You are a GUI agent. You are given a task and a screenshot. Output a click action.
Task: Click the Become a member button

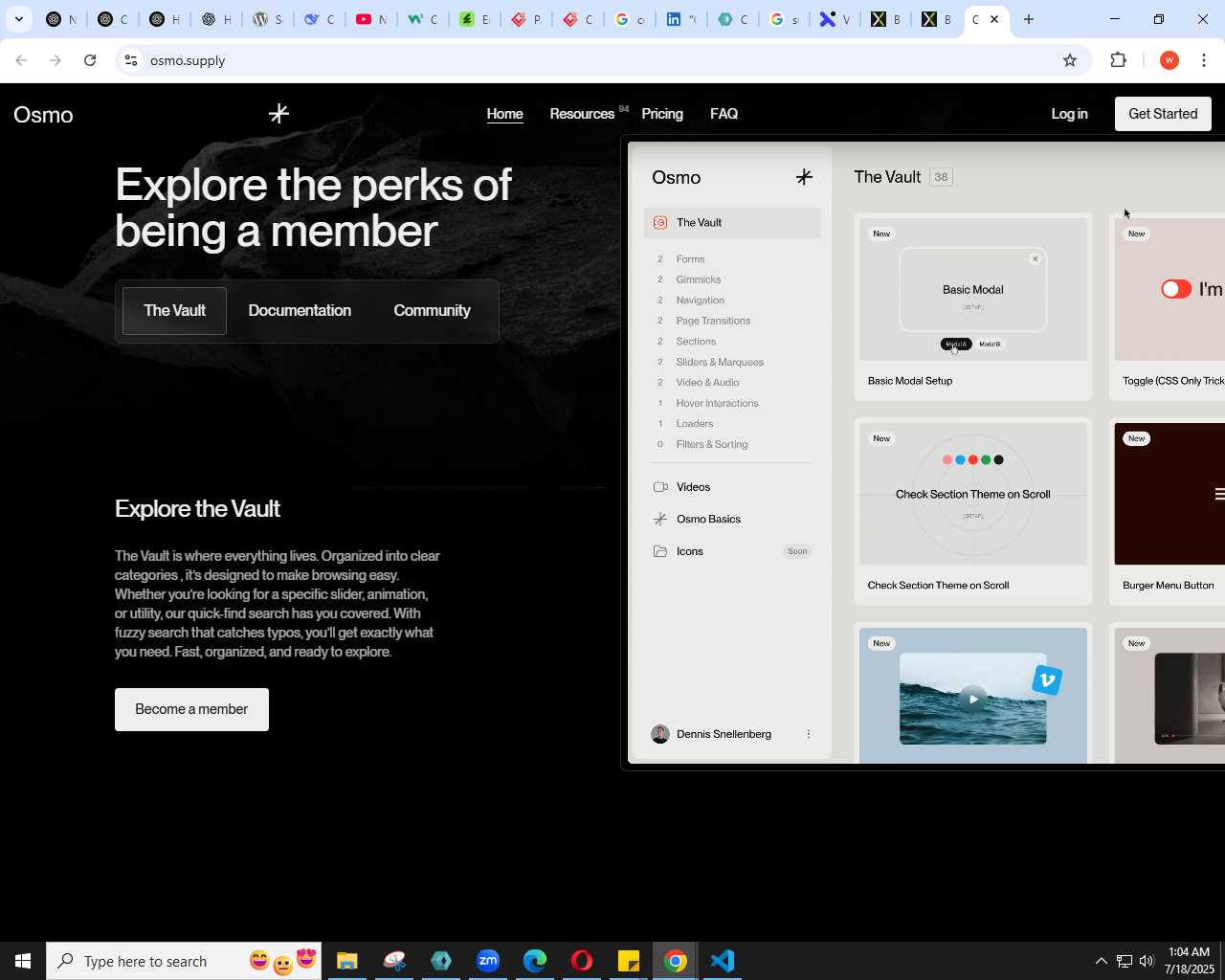pos(191,709)
